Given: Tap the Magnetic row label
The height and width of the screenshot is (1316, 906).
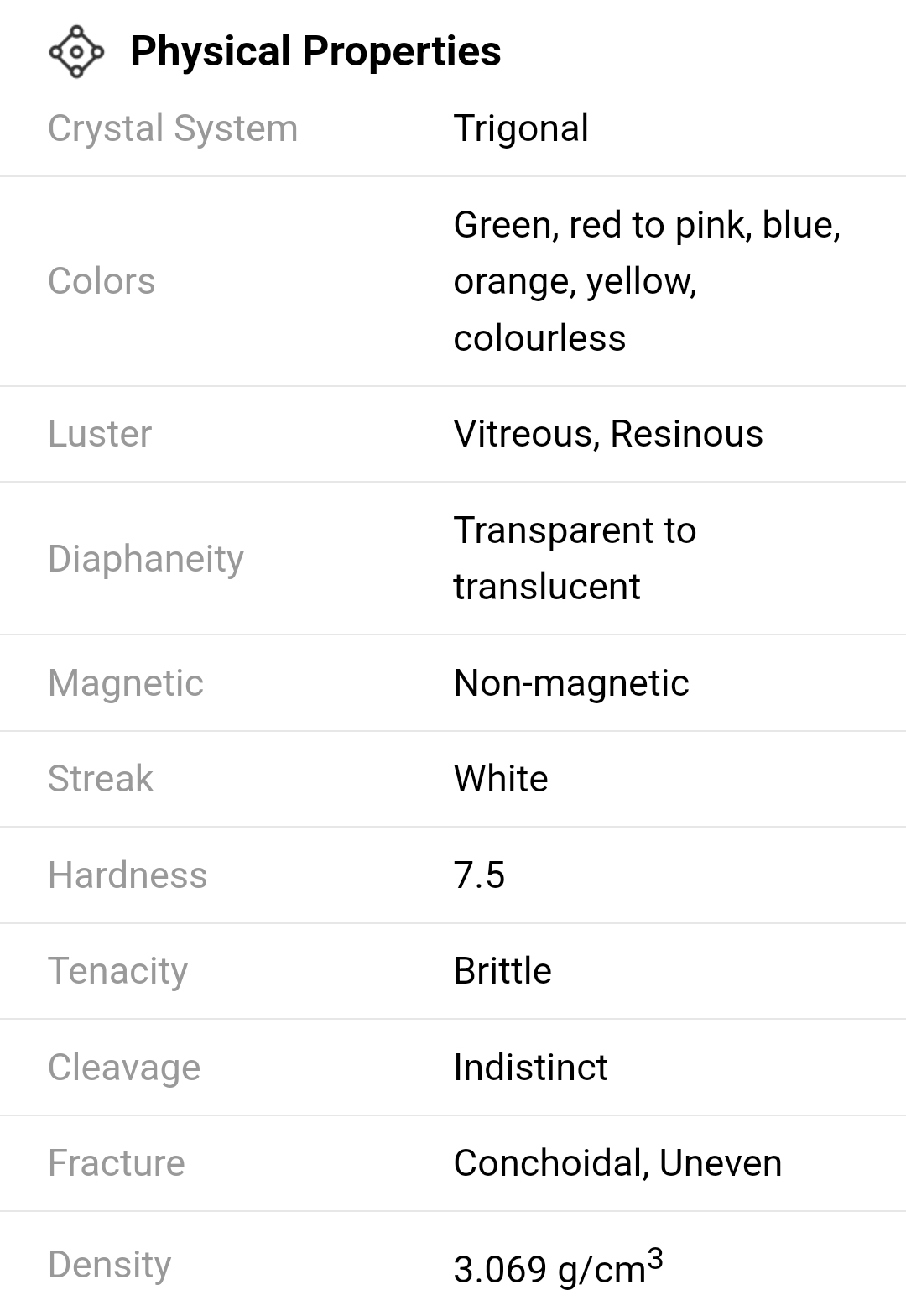Looking at the screenshot, I should [126, 682].
